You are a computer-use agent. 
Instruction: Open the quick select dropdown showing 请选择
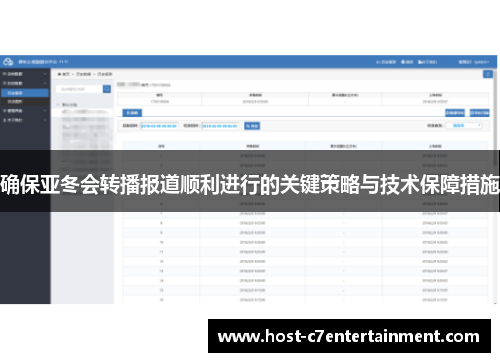pyautogui.click(x=464, y=126)
